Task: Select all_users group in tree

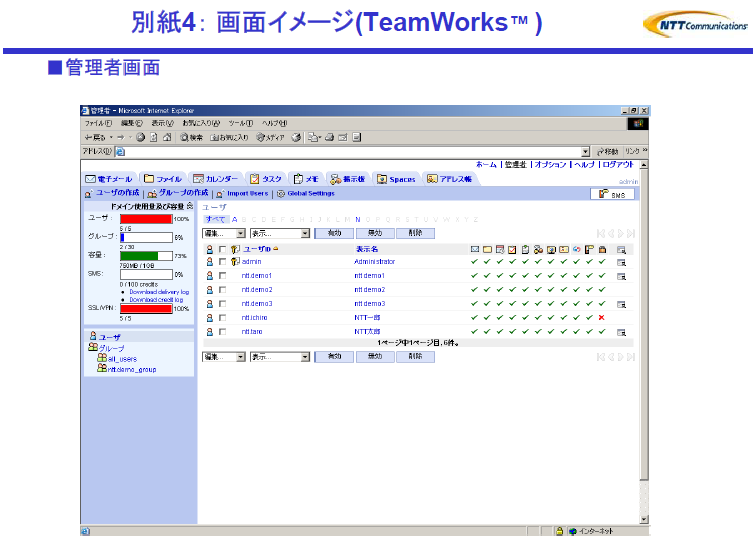Action: tap(122, 359)
